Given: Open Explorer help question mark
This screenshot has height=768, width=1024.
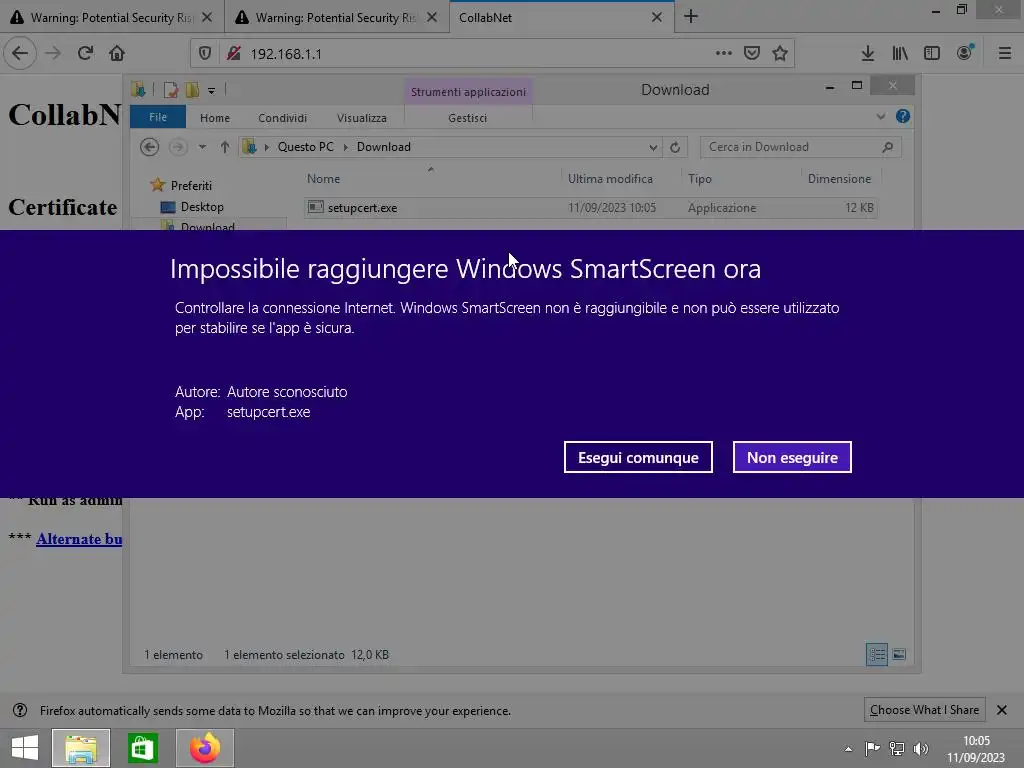Looking at the screenshot, I should (903, 116).
